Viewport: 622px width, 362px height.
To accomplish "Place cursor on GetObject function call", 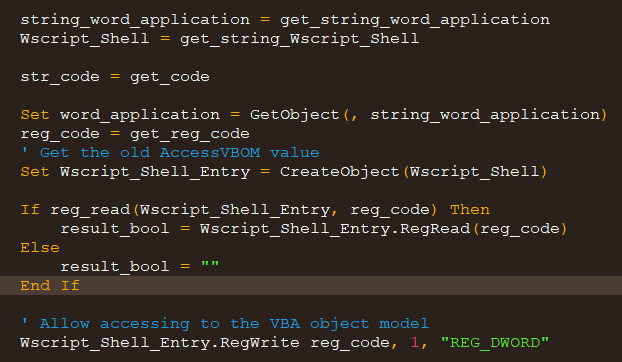I will pos(294,115).
